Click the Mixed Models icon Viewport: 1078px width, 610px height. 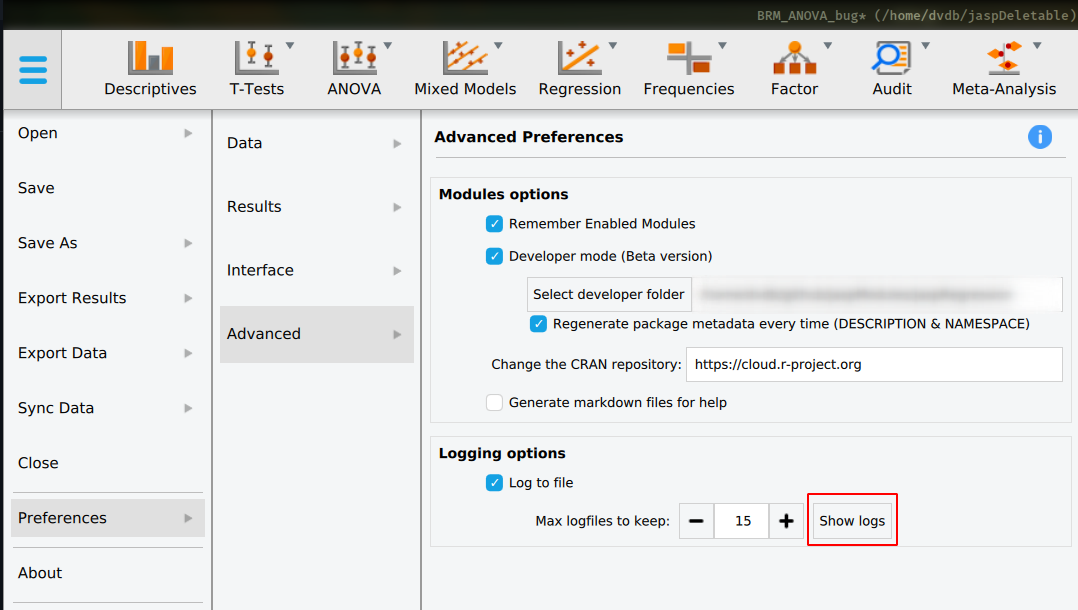coord(465,55)
